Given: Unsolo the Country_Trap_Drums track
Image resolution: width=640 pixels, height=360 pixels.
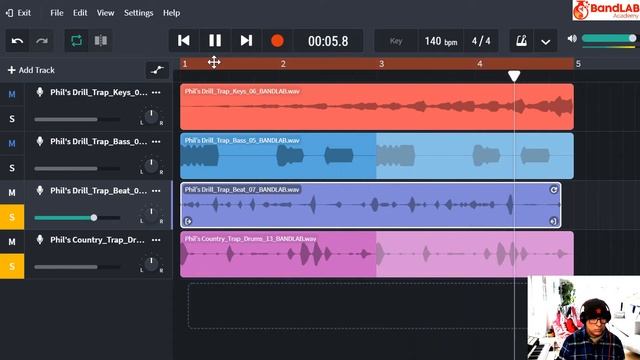Looking at the screenshot, I should [12, 267].
